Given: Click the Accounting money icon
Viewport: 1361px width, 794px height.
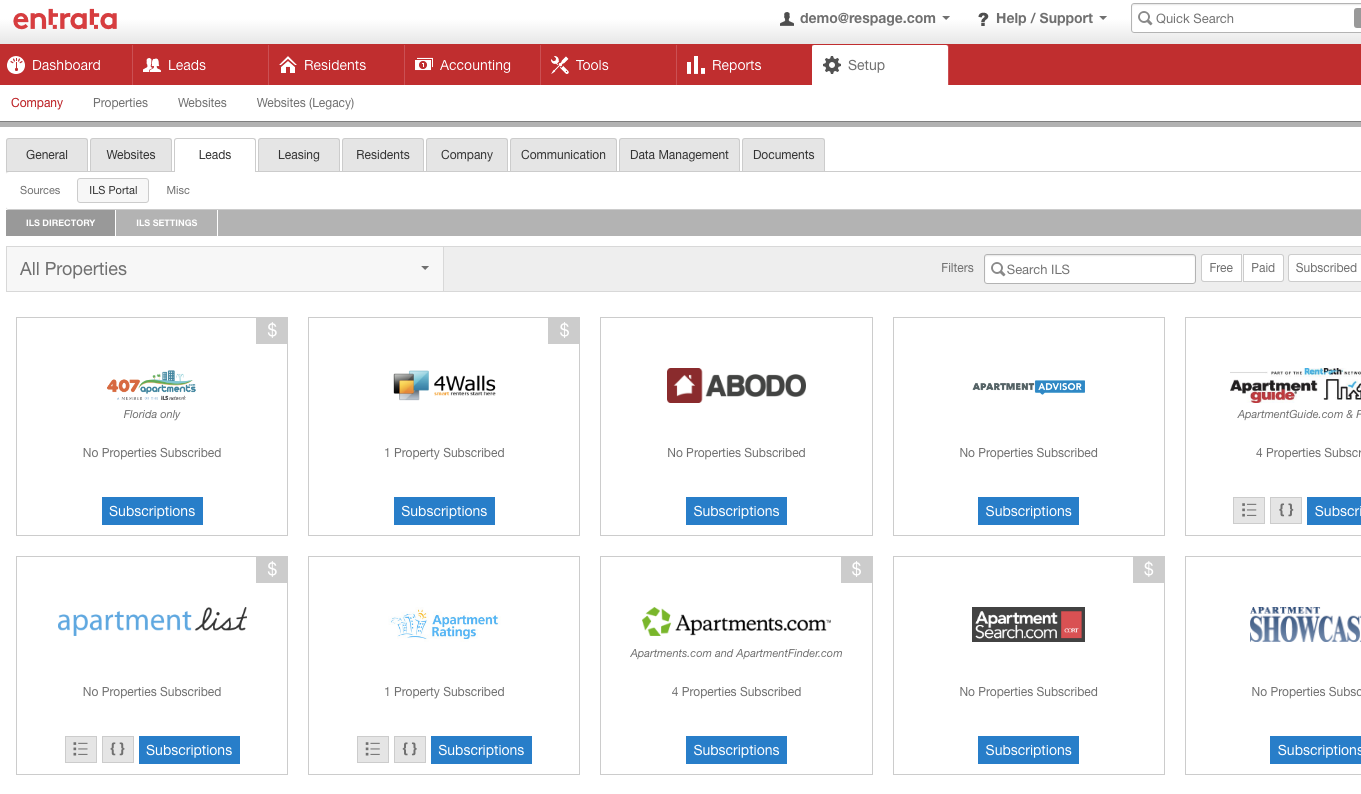Looking at the screenshot, I should click(x=423, y=65).
